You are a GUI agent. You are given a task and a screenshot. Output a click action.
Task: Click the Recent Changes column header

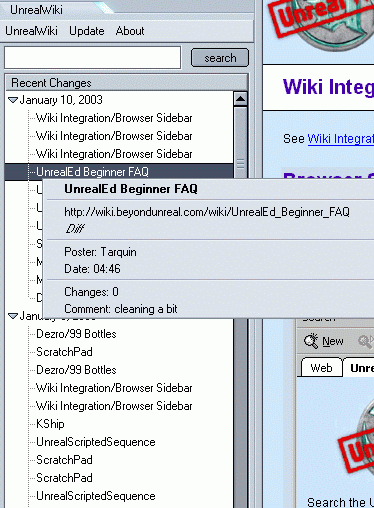coord(127,83)
